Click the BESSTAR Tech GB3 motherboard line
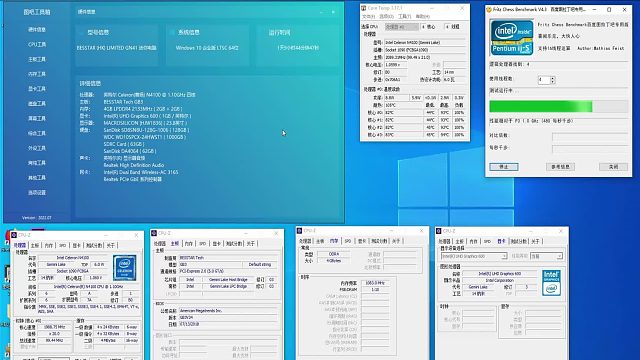Screen dimensions: 640x360 (123, 102)
